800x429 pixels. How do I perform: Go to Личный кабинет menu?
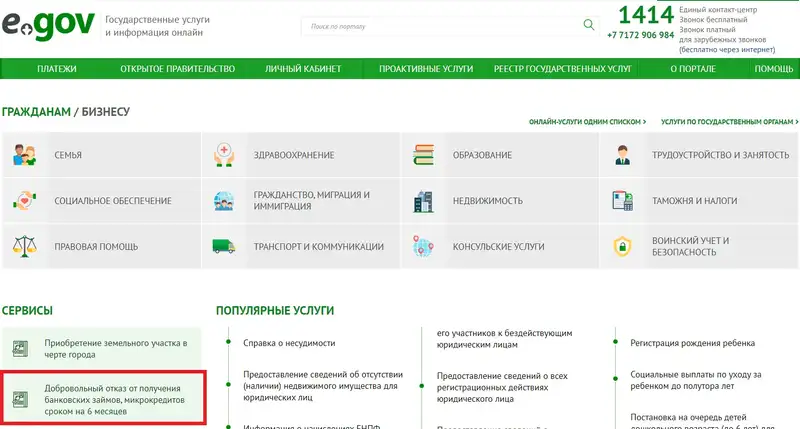coord(303,69)
